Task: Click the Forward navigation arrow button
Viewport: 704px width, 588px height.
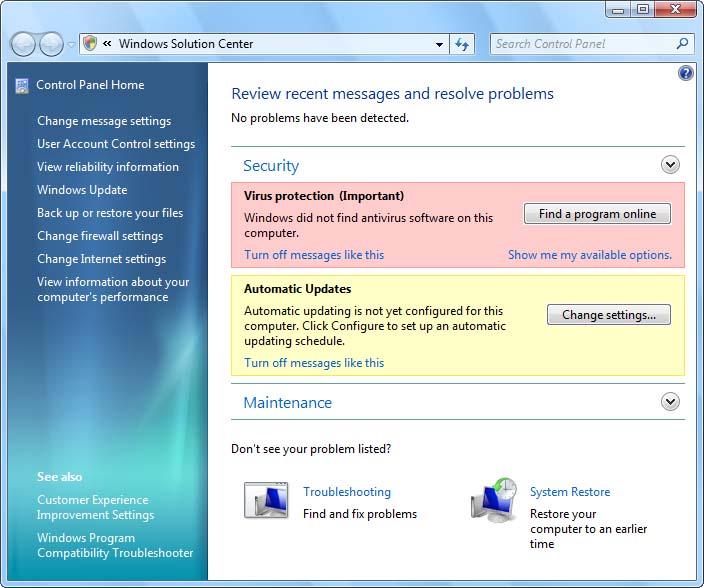Action: (50, 44)
